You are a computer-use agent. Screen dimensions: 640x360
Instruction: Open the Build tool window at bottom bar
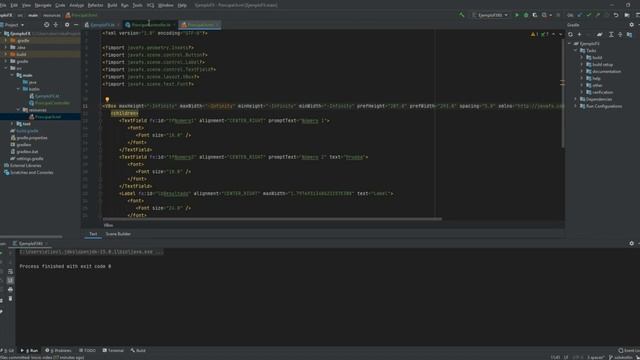(x=138, y=350)
